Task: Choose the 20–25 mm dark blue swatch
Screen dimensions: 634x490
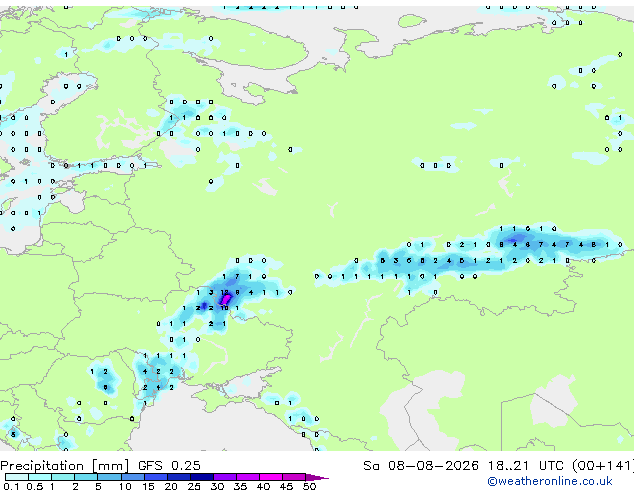Action: (x=179, y=477)
